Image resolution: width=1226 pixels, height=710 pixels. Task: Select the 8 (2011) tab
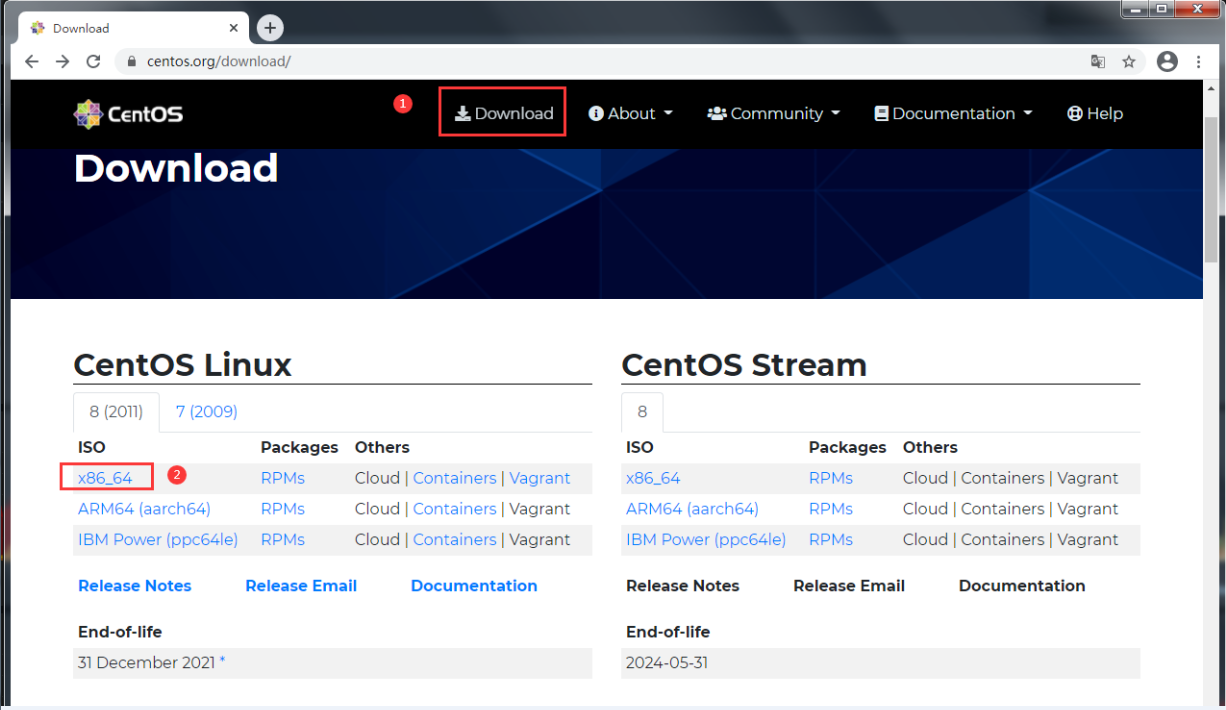[x=116, y=412]
